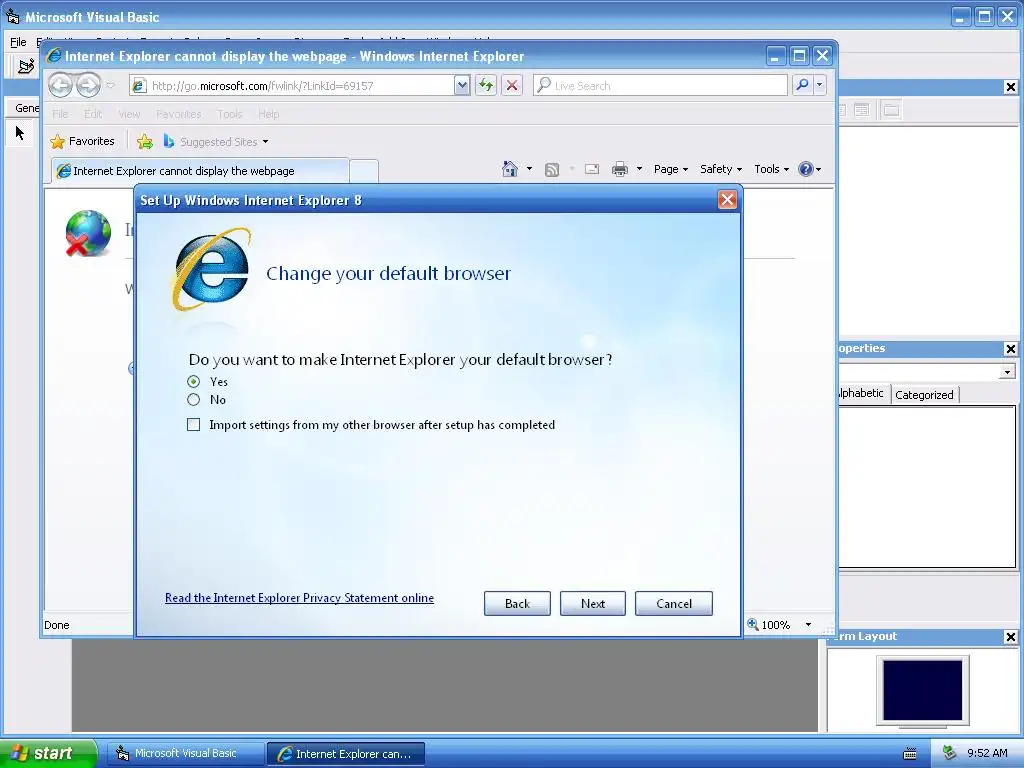
Task: Open the Help menu in IE
Action: pyautogui.click(x=268, y=114)
